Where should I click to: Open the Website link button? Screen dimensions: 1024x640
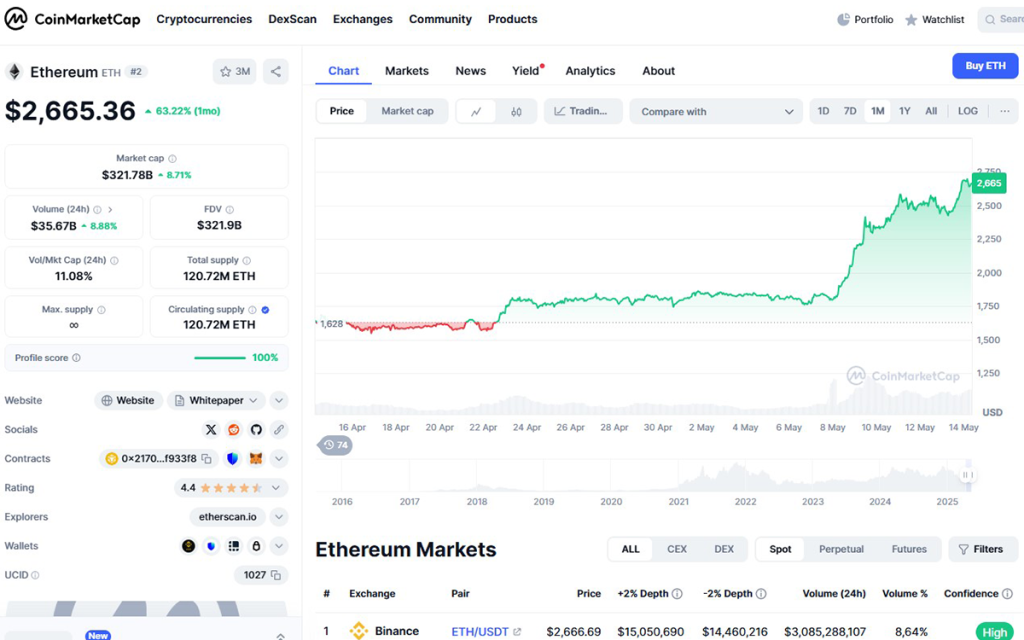point(129,400)
